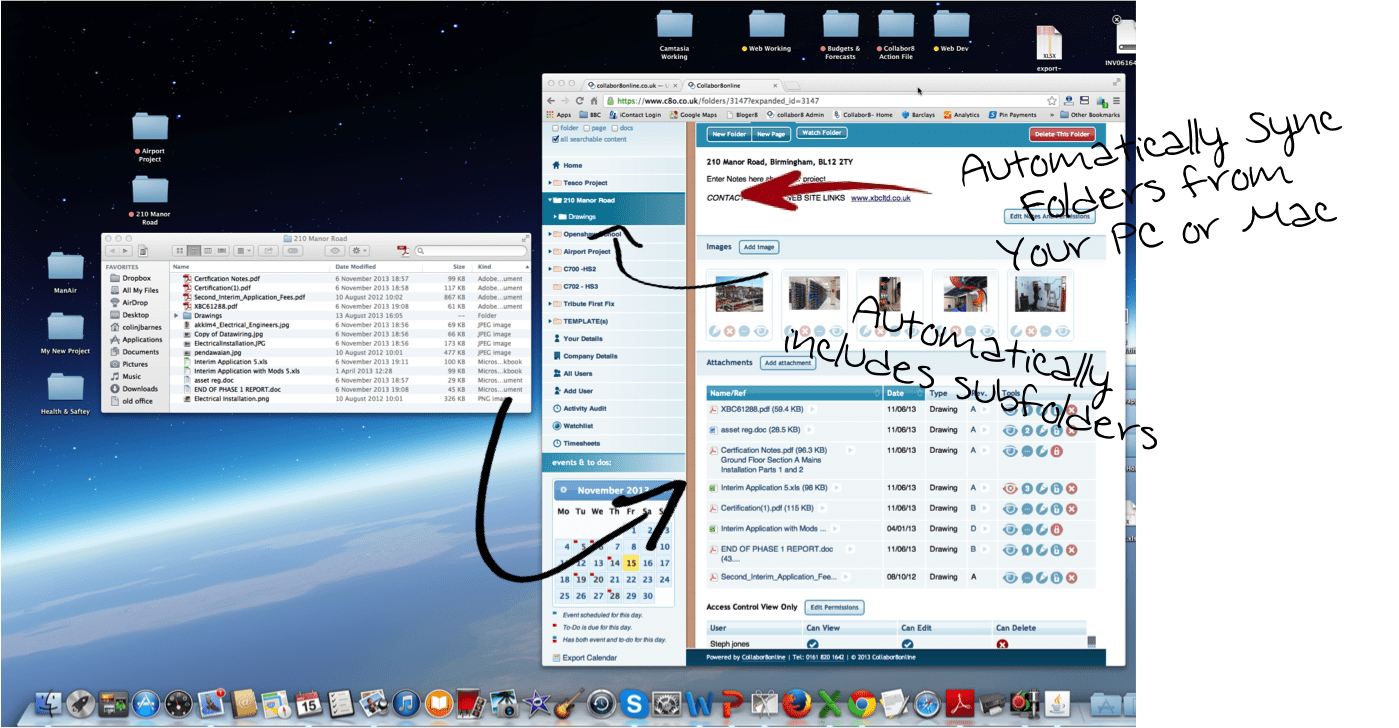Screen dimensions: 1399x728
Task: Open Adobe Acrobat from the Dock
Action: click(958, 703)
